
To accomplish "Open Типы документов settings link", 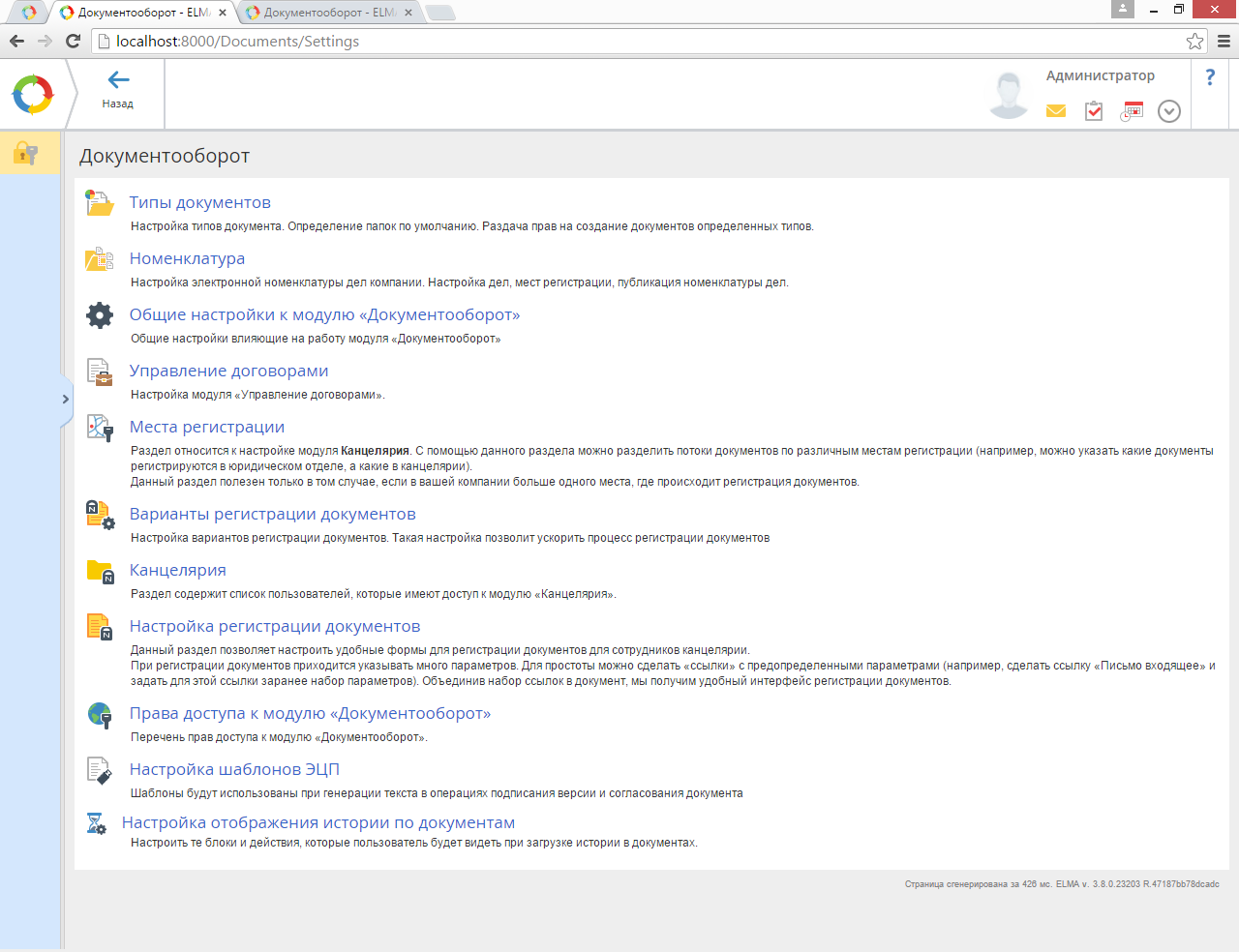I will point(199,202).
